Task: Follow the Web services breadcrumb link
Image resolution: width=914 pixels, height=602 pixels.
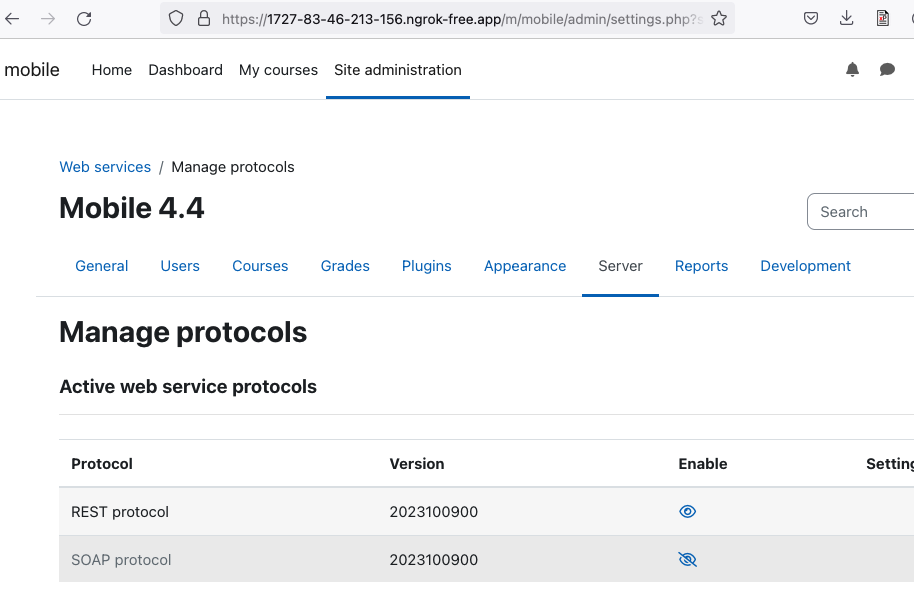Action: 105,167
